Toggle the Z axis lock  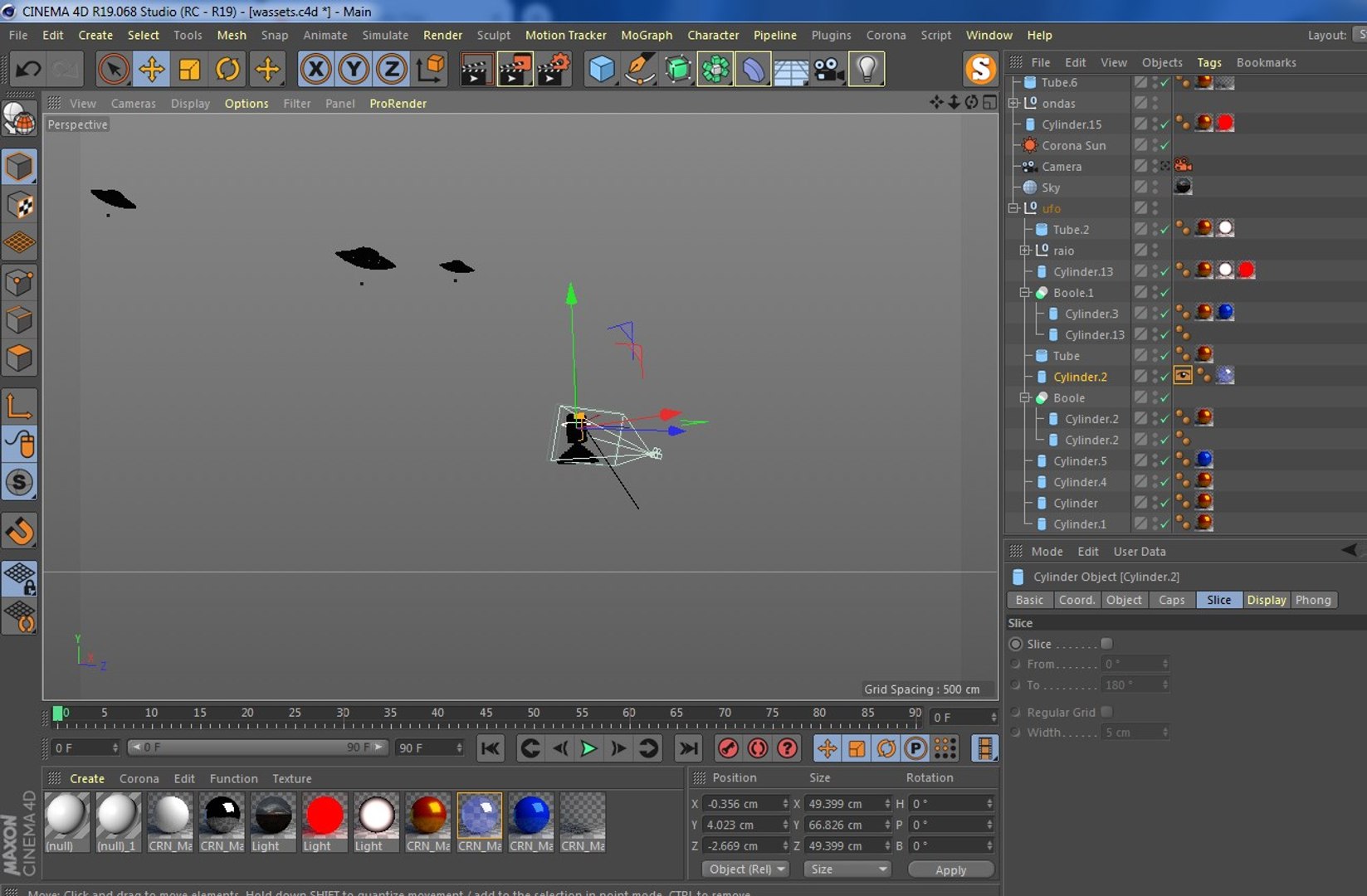392,69
